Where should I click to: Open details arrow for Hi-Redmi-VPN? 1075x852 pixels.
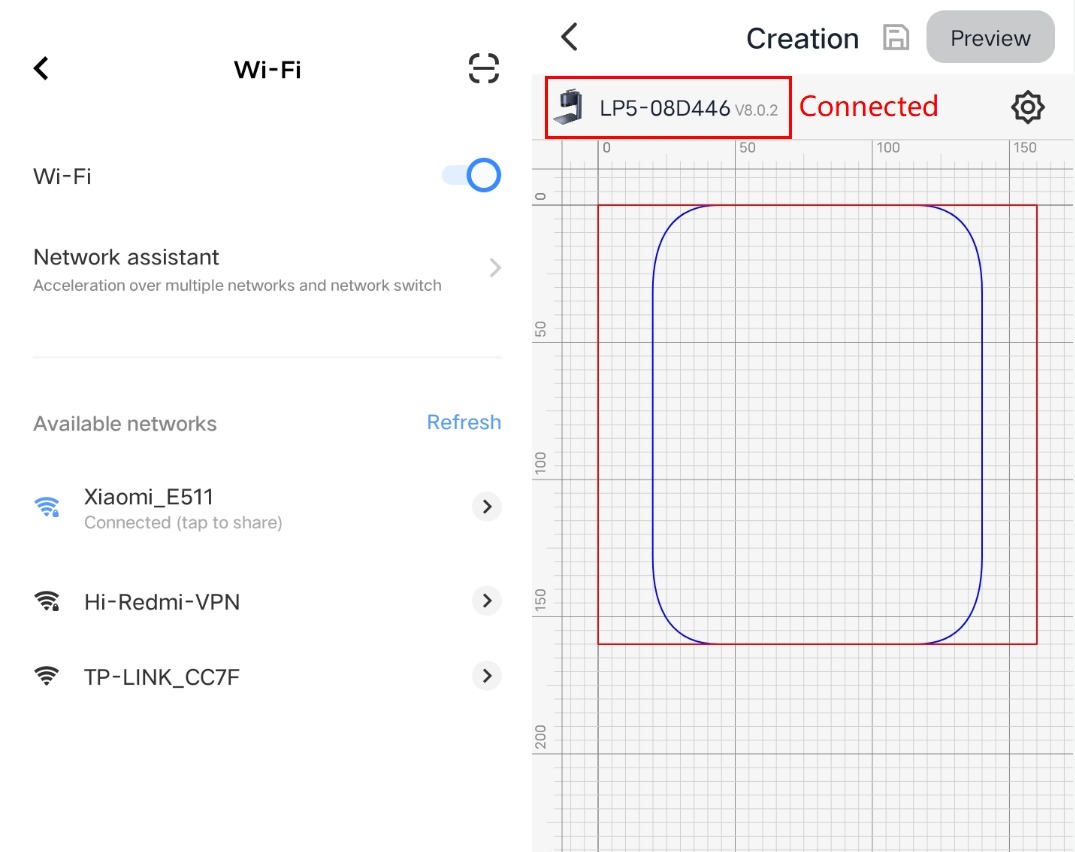[486, 601]
